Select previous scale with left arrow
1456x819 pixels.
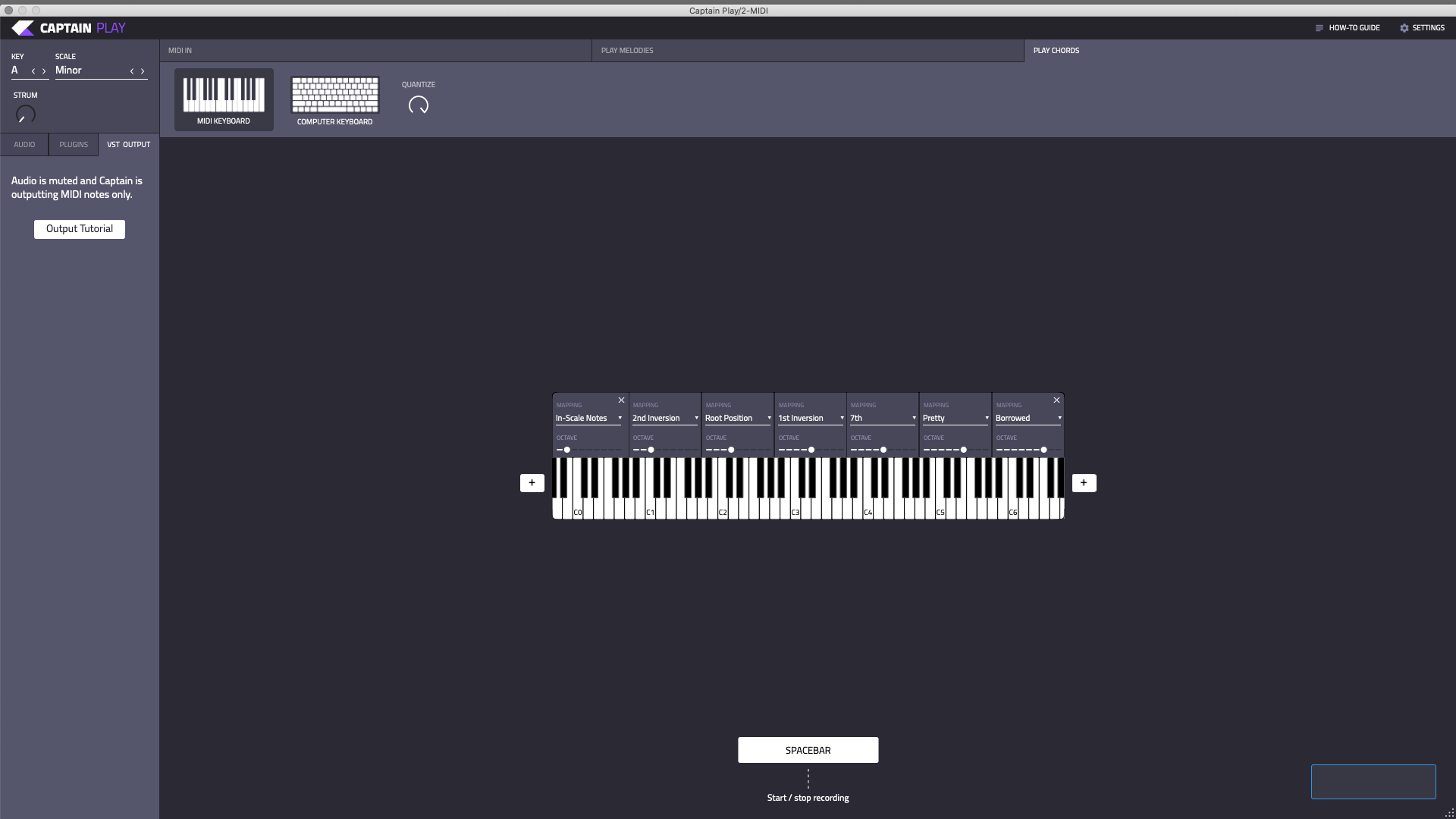(132, 71)
